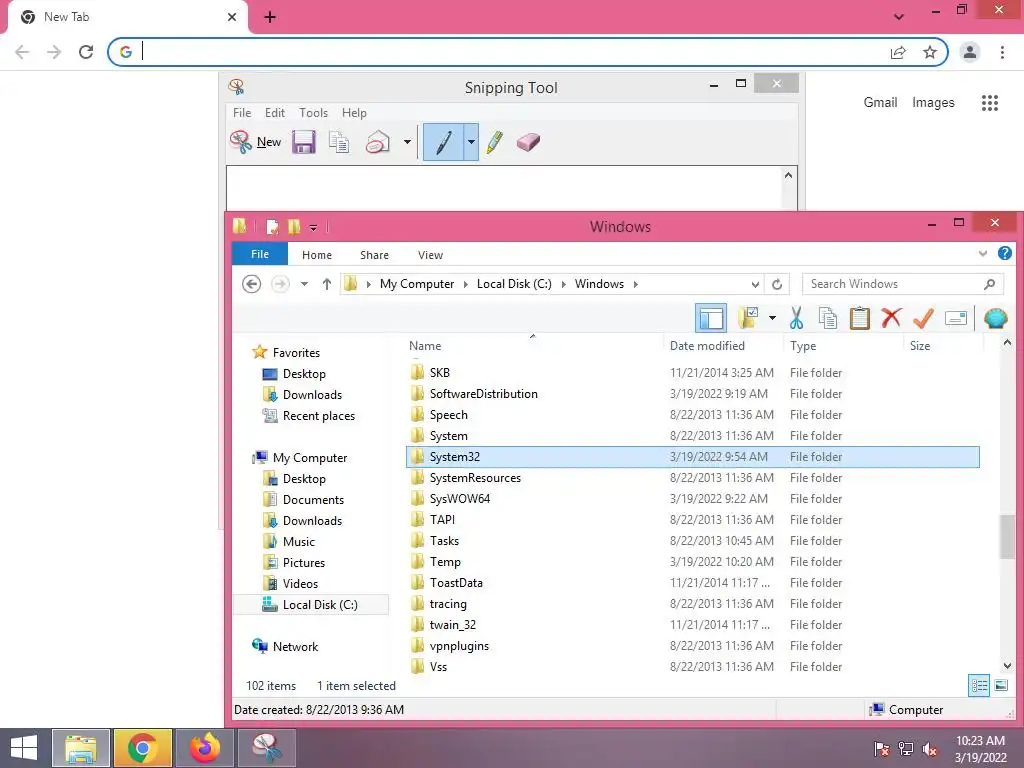Open Explorer help question mark icon
Viewport: 1024px width, 768px height.
[1005, 253]
